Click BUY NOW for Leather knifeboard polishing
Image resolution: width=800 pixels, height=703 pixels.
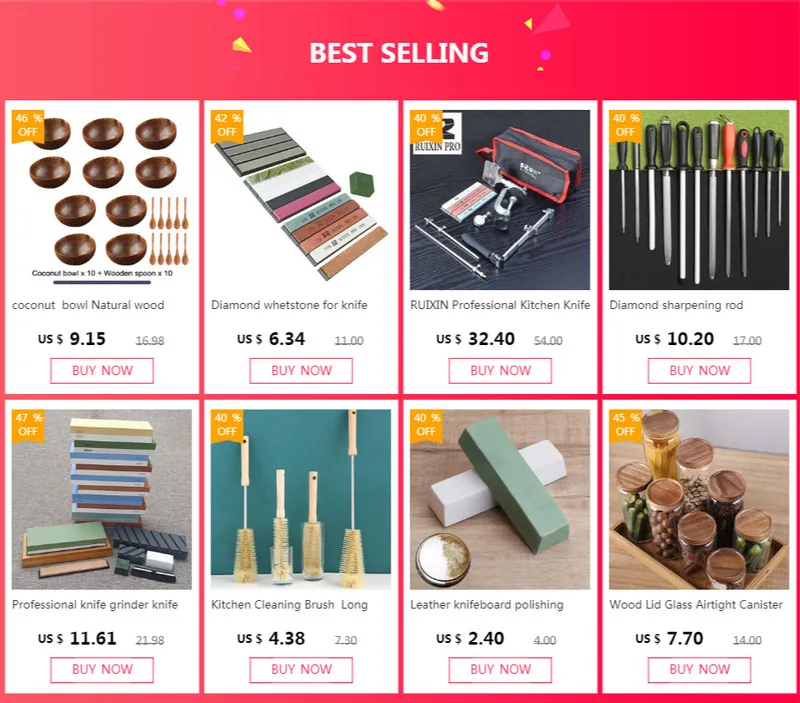click(x=500, y=670)
